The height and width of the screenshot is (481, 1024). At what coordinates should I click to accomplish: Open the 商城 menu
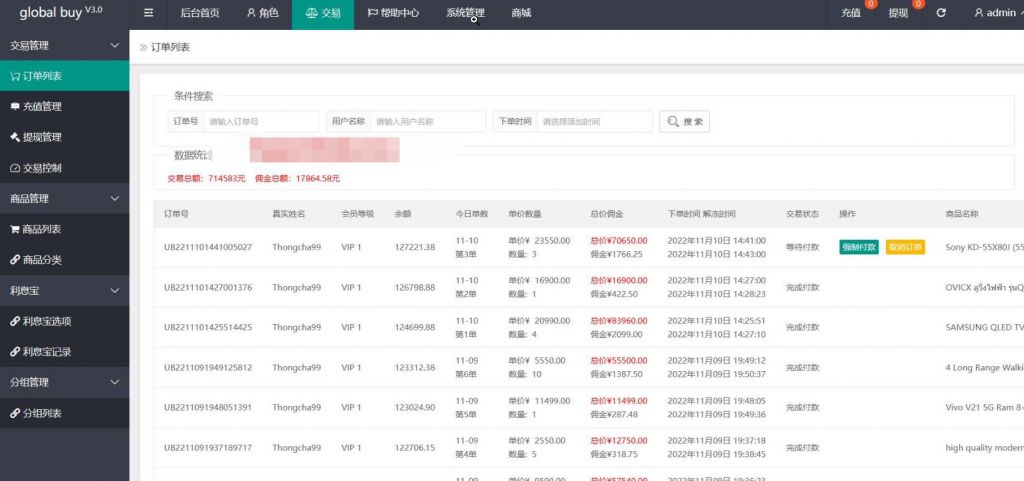click(521, 13)
